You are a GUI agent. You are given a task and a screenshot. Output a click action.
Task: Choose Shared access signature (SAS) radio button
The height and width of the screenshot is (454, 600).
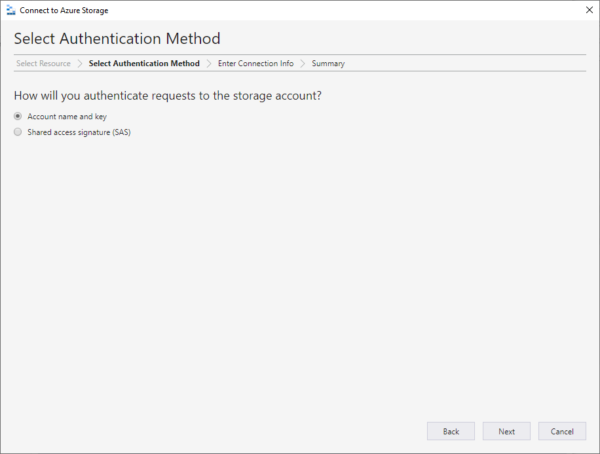[18, 132]
